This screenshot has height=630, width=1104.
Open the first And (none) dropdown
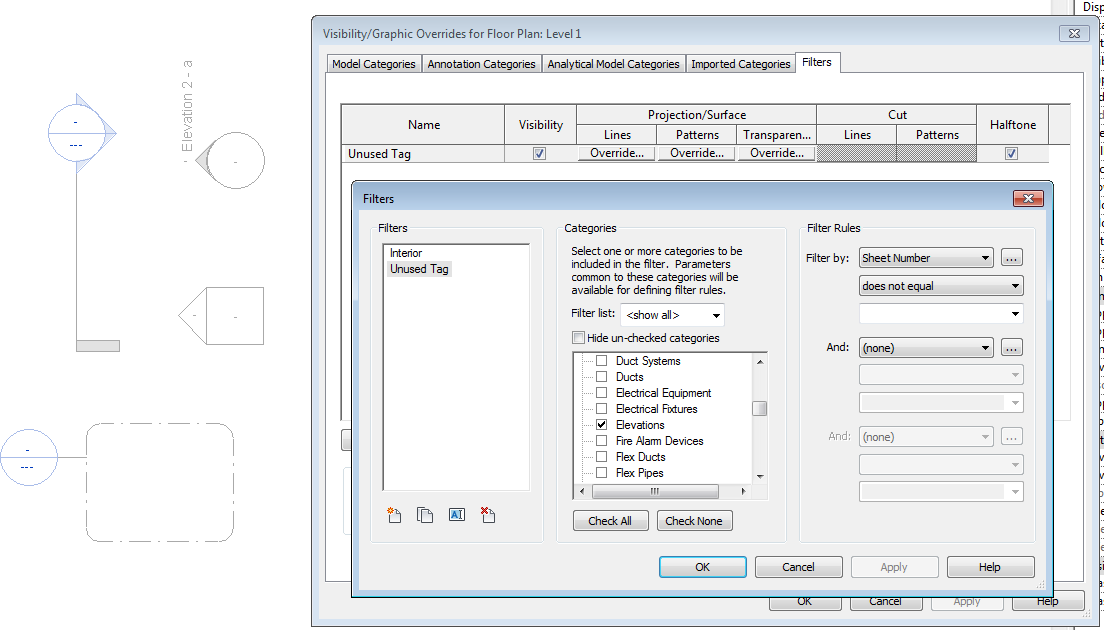coord(926,348)
